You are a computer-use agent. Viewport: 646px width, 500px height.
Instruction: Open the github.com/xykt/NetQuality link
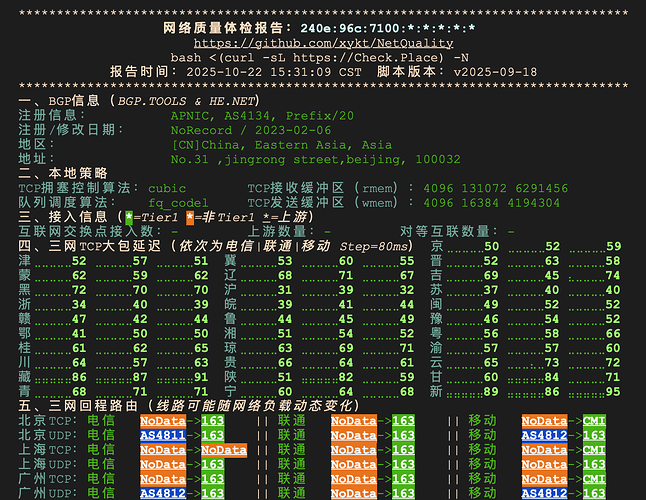tap(323, 43)
